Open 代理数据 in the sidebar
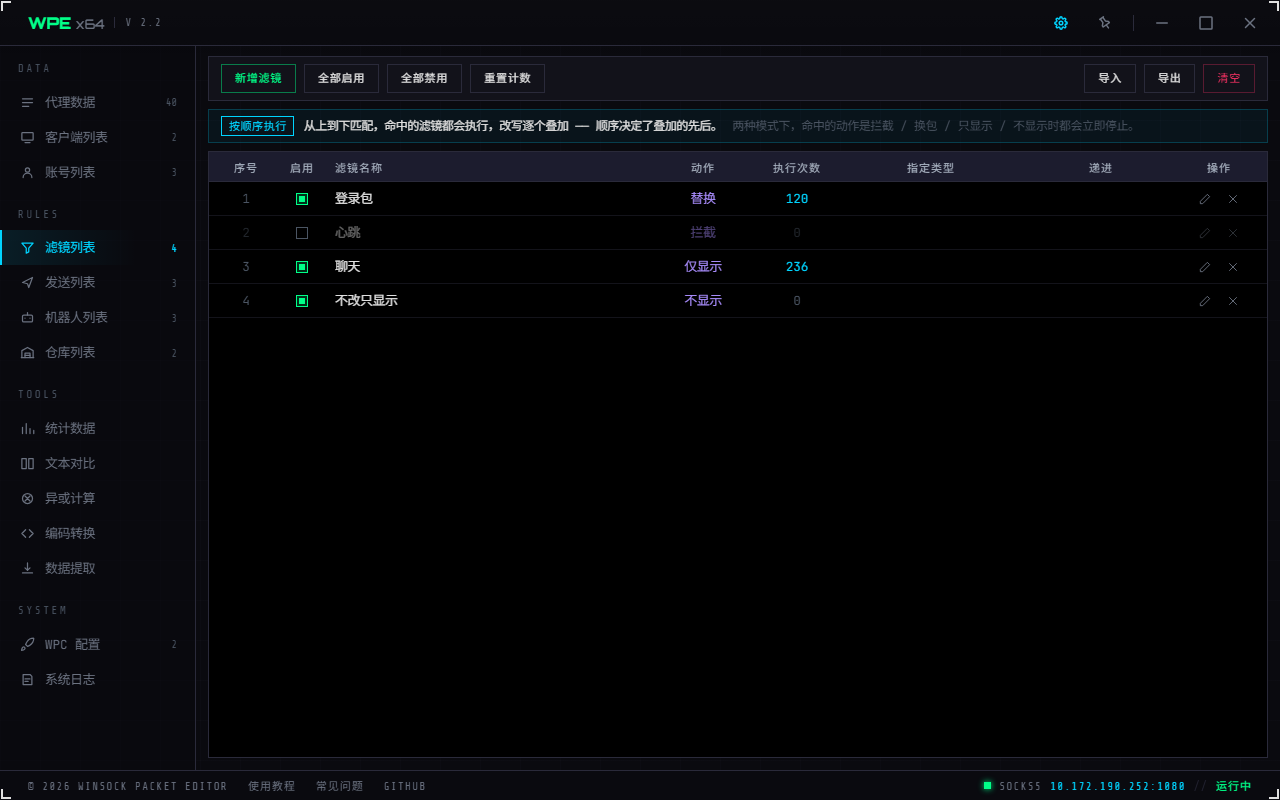This screenshot has width=1280, height=800. click(x=98, y=102)
